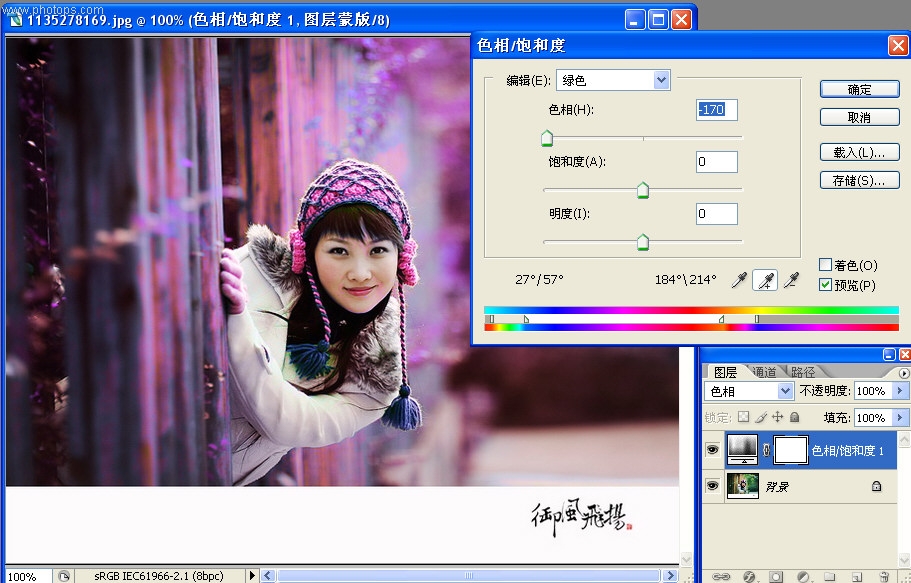Screen dimensions: 911x583
Task: Click the horizontal scrollbar right arrow
Action: [x=670, y=576]
